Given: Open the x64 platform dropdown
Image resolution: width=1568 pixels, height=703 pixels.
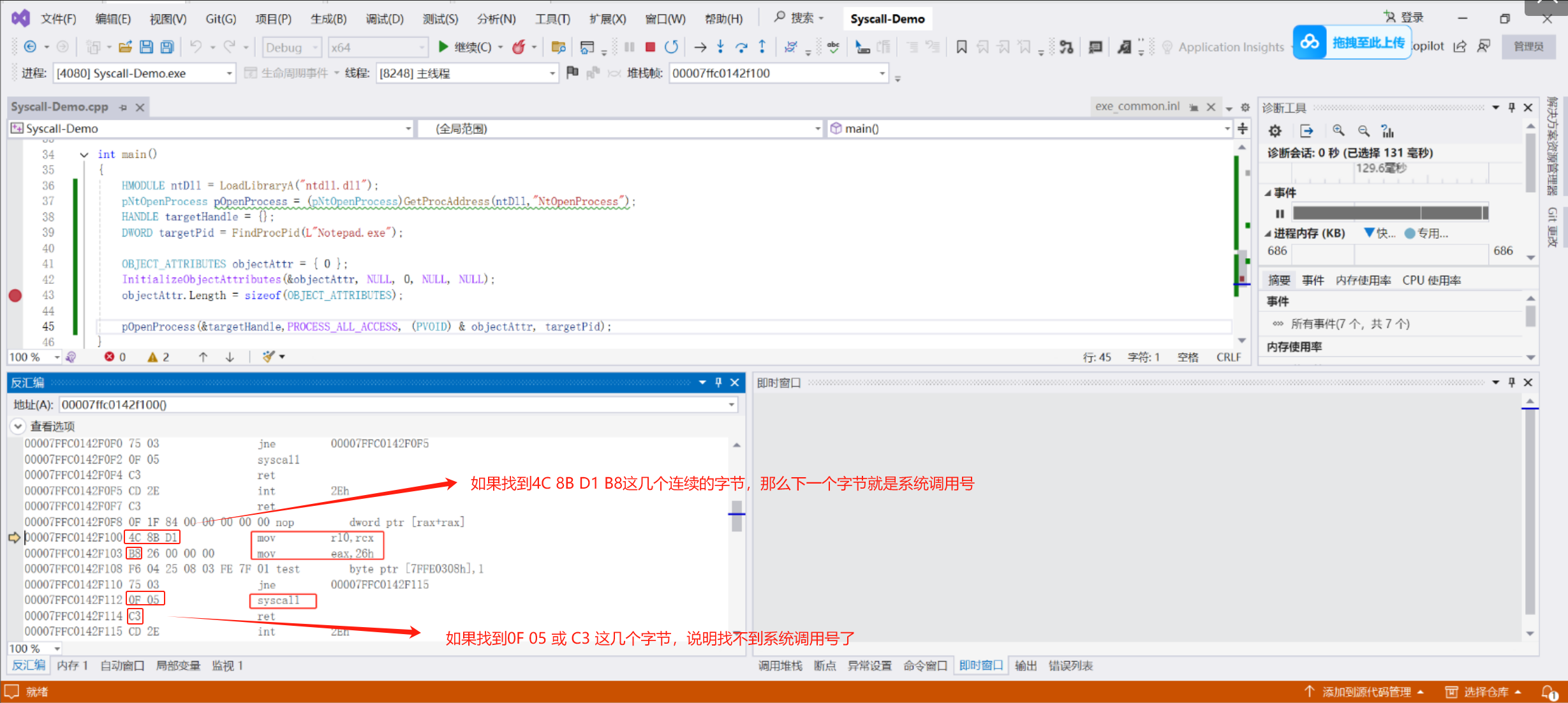Looking at the screenshot, I should (378, 47).
